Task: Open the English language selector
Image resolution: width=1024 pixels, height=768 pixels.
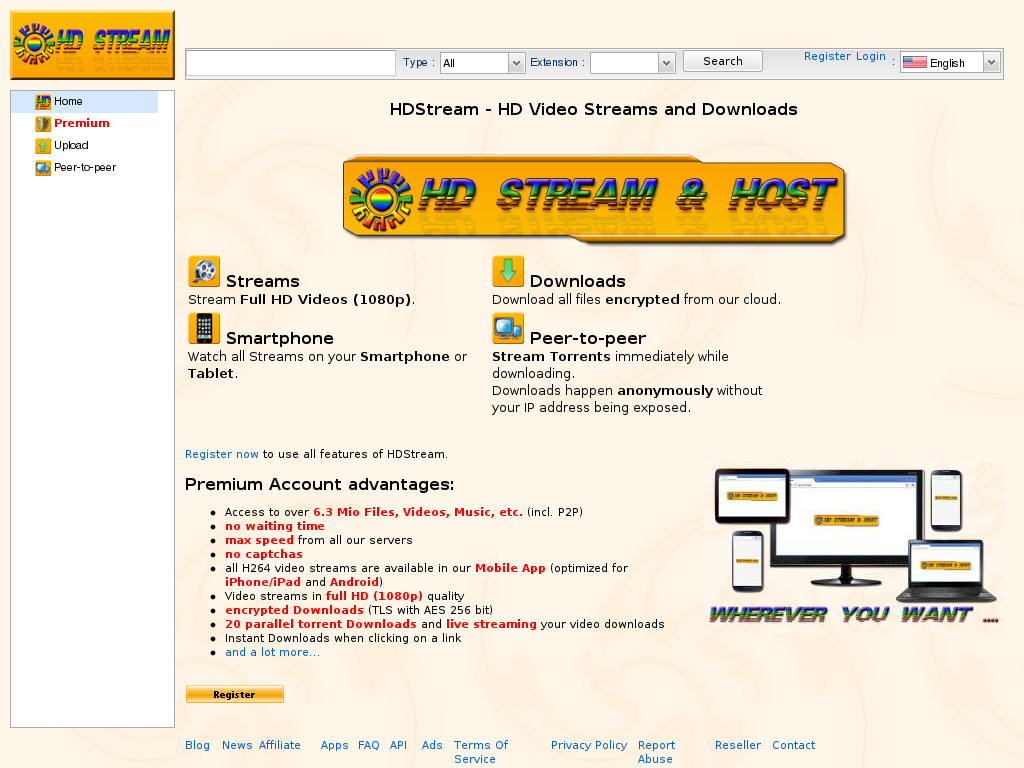Action: tap(949, 61)
